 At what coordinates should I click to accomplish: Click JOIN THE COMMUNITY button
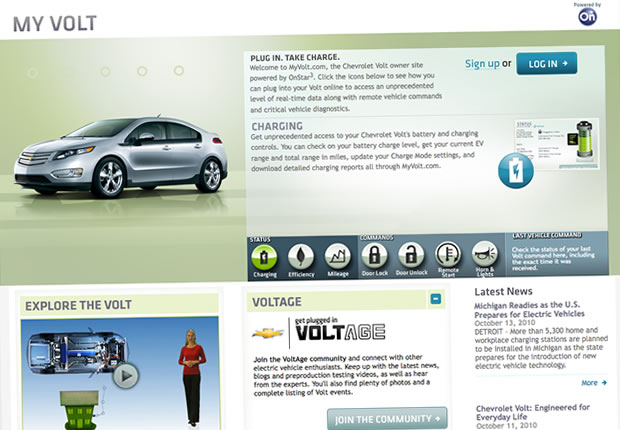tap(387, 419)
